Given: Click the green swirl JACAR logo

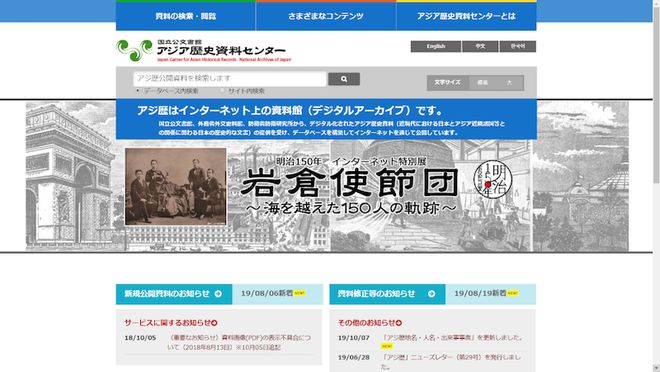Looking at the screenshot, I should click(x=134, y=50).
